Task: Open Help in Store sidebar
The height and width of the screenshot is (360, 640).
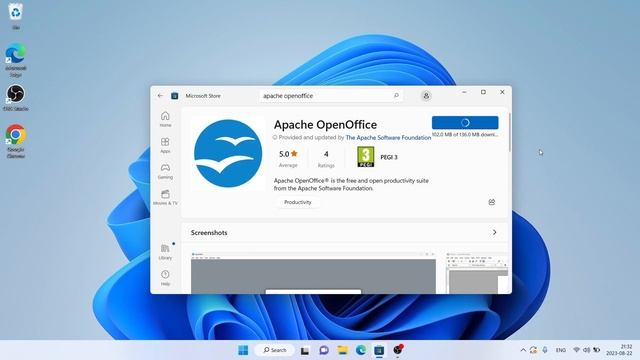Action: coord(165,278)
